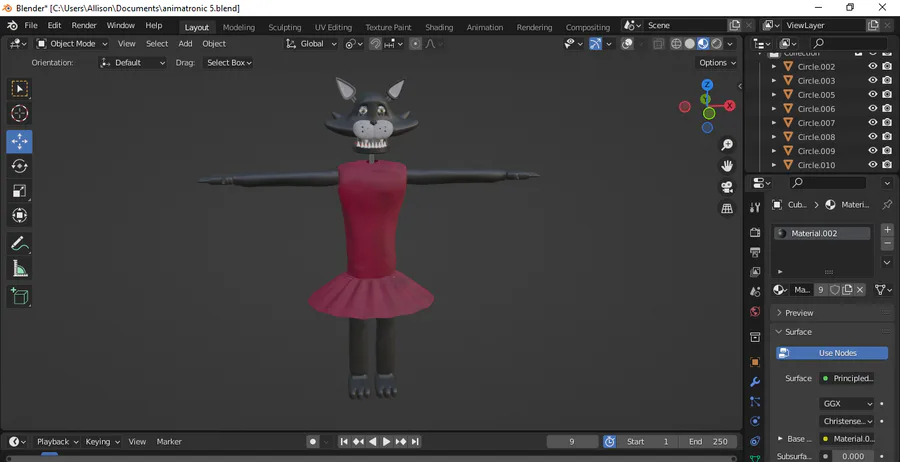The width and height of the screenshot is (900, 462).
Task: Open the Drag Select Box dropdown
Action: tap(228, 63)
